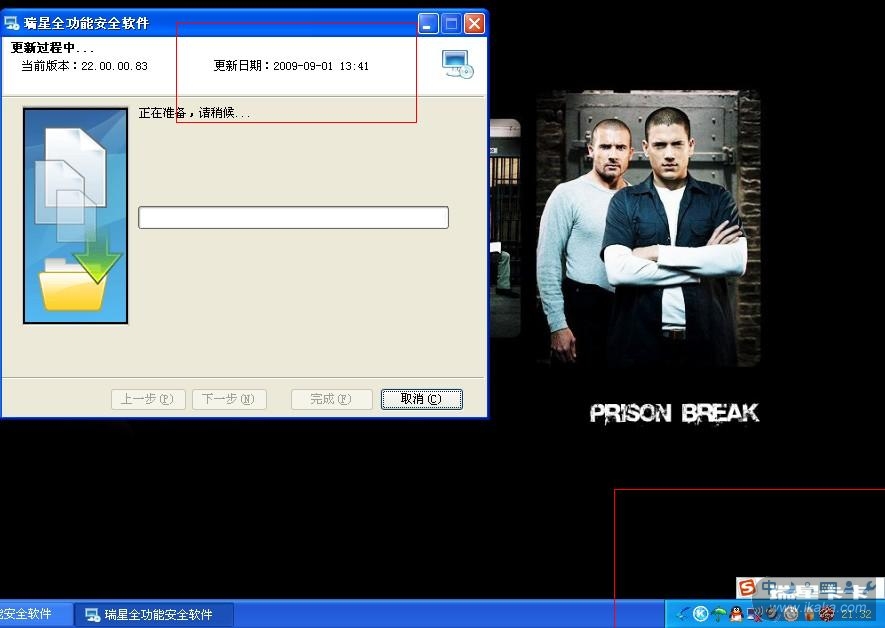Viewport: 885px width, 628px height.
Task: Open the QQ penguin icon in the system tray
Action: (x=736, y=613)
